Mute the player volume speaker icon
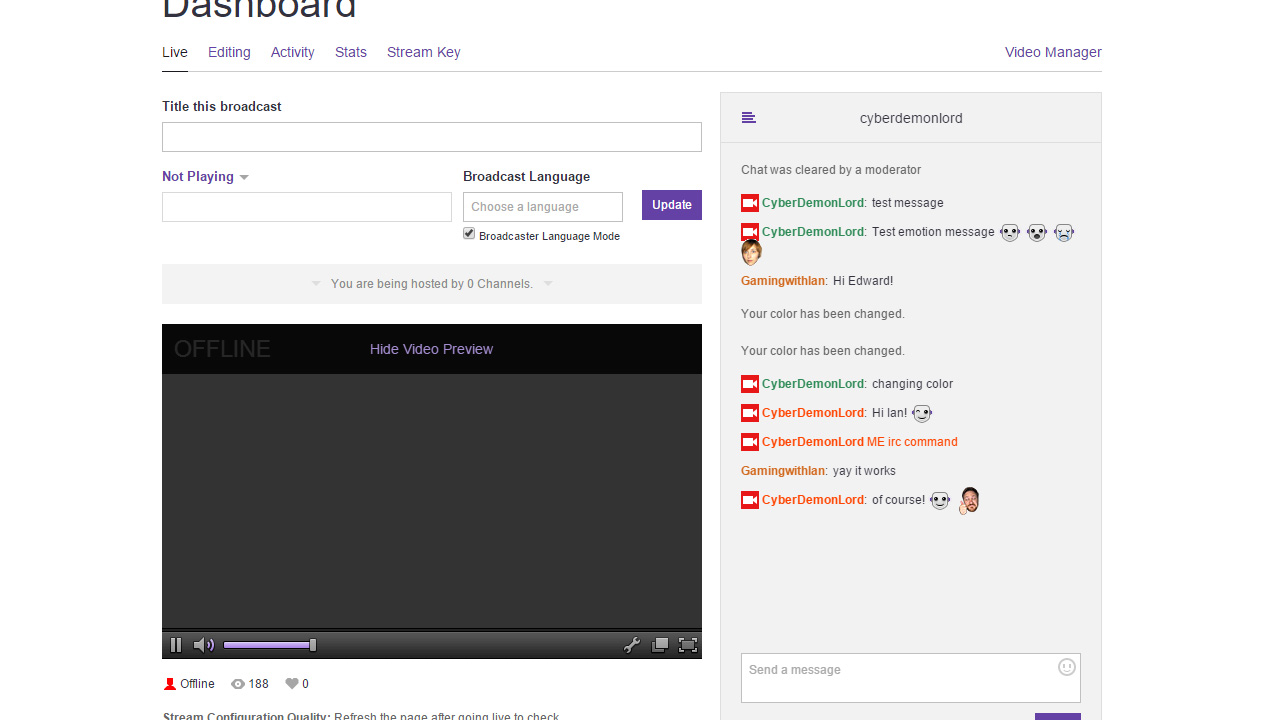Image resolution: width=1280 pixels, height=720 pixels. pyautogui.click(x=204, y=645)
